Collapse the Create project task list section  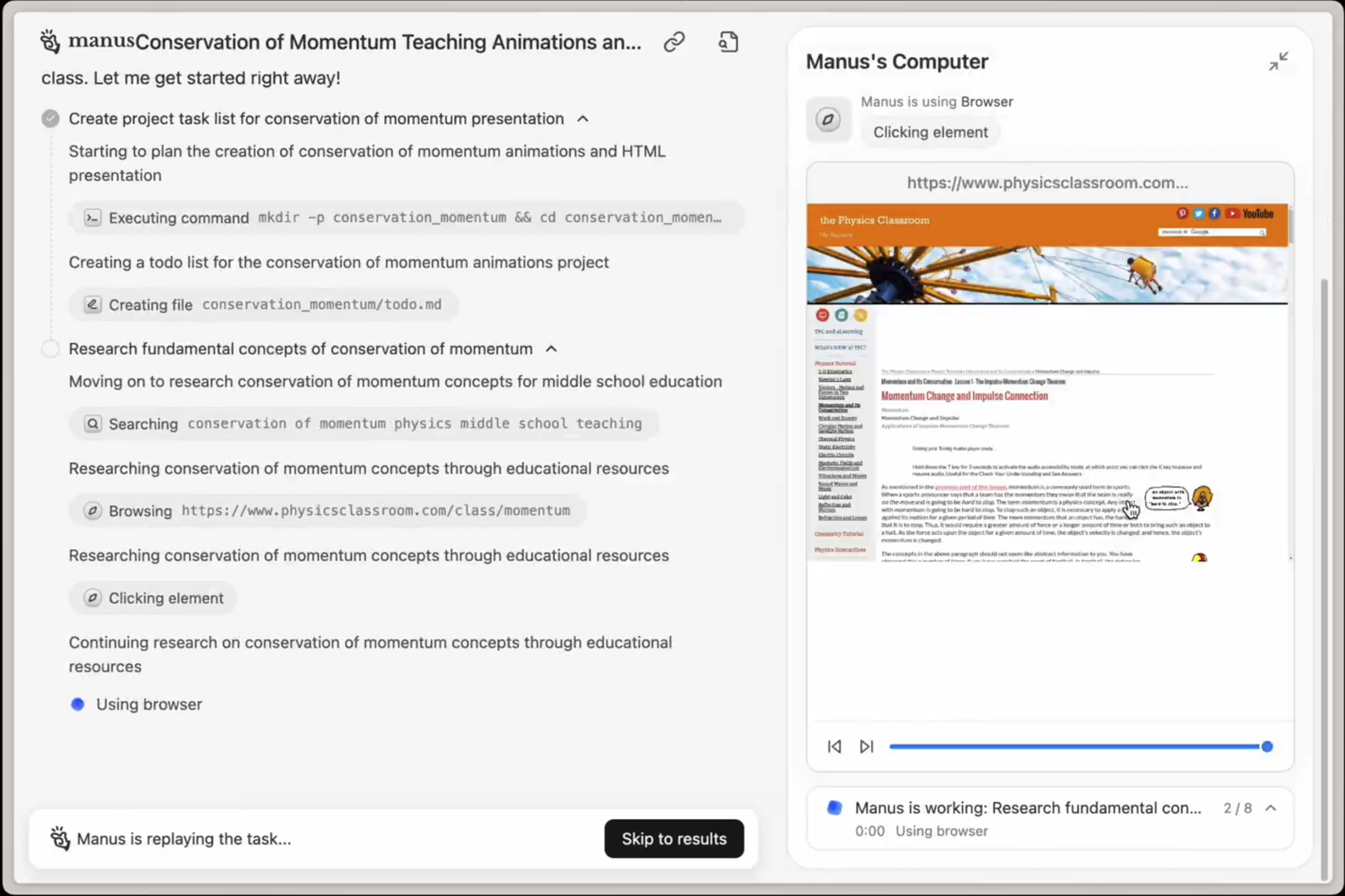(583, 119)
